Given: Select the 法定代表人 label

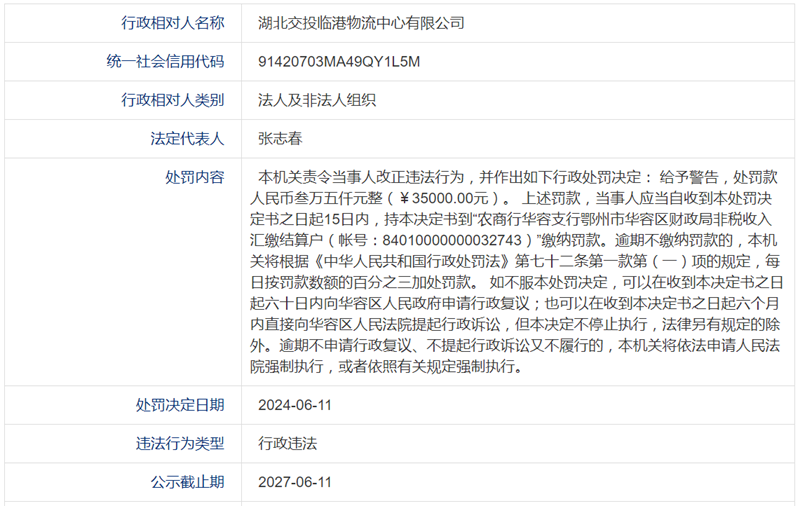Looking at the screenshot, I should tap(187, 139).
